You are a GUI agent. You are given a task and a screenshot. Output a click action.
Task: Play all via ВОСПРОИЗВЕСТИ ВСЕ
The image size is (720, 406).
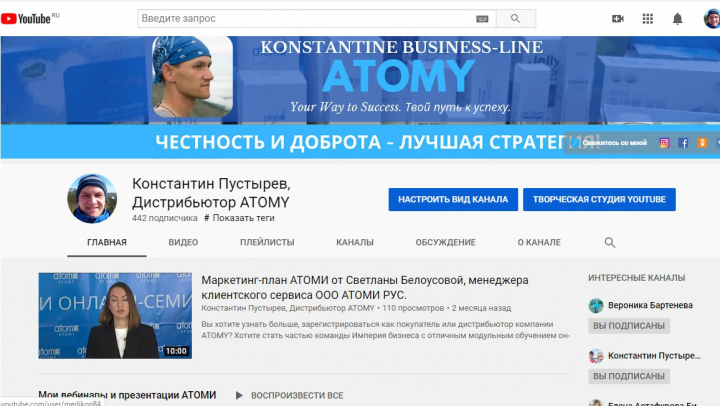tap(290, 395)
